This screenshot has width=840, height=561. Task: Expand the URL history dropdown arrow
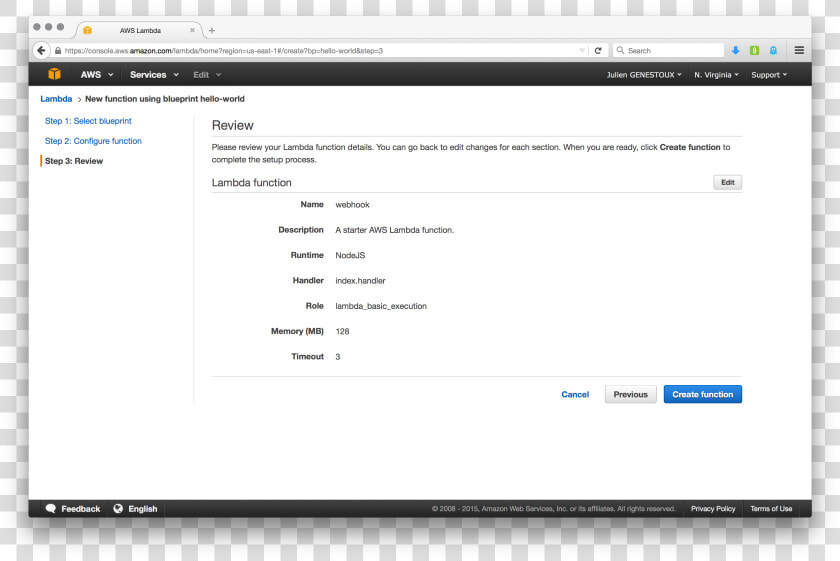tap(582, 50)
